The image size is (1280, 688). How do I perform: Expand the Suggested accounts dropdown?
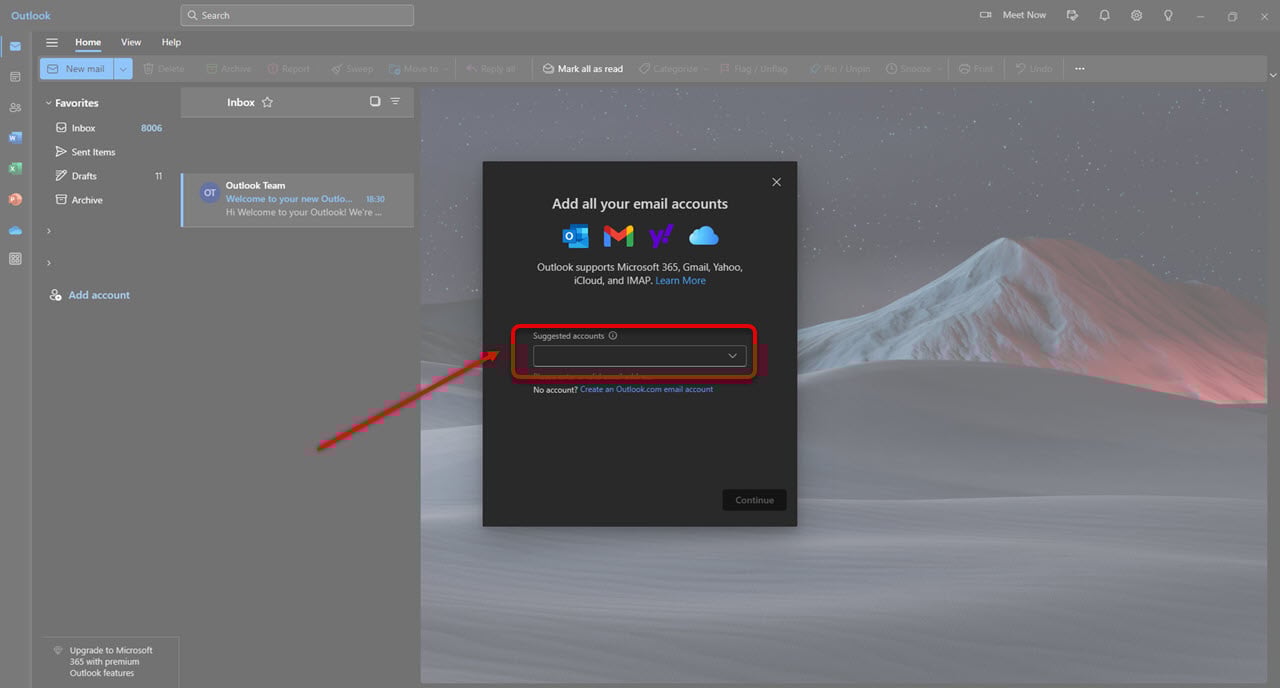[732, 356]
